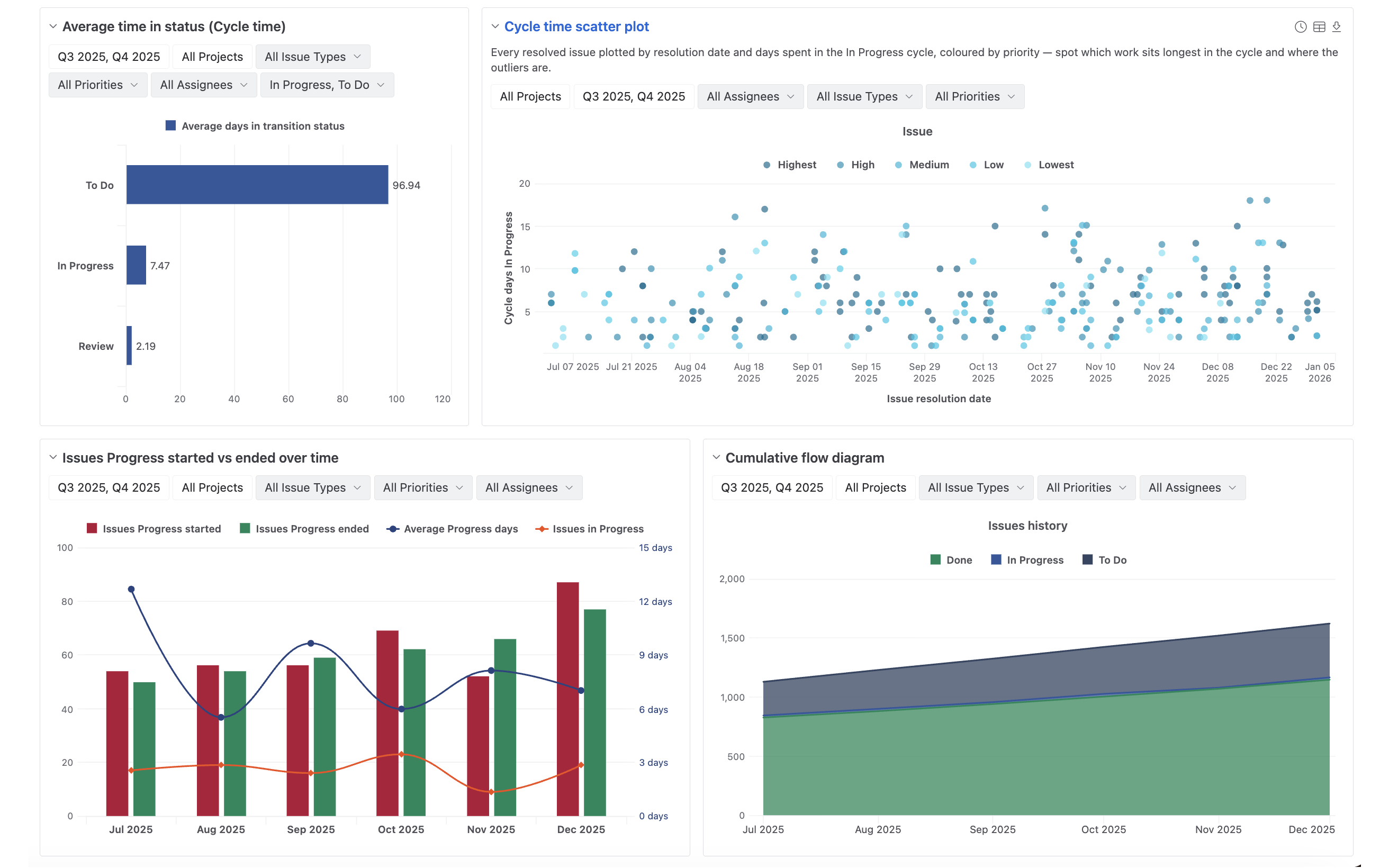Click the To Do dark legend swatch

[x=1087, y=560]
